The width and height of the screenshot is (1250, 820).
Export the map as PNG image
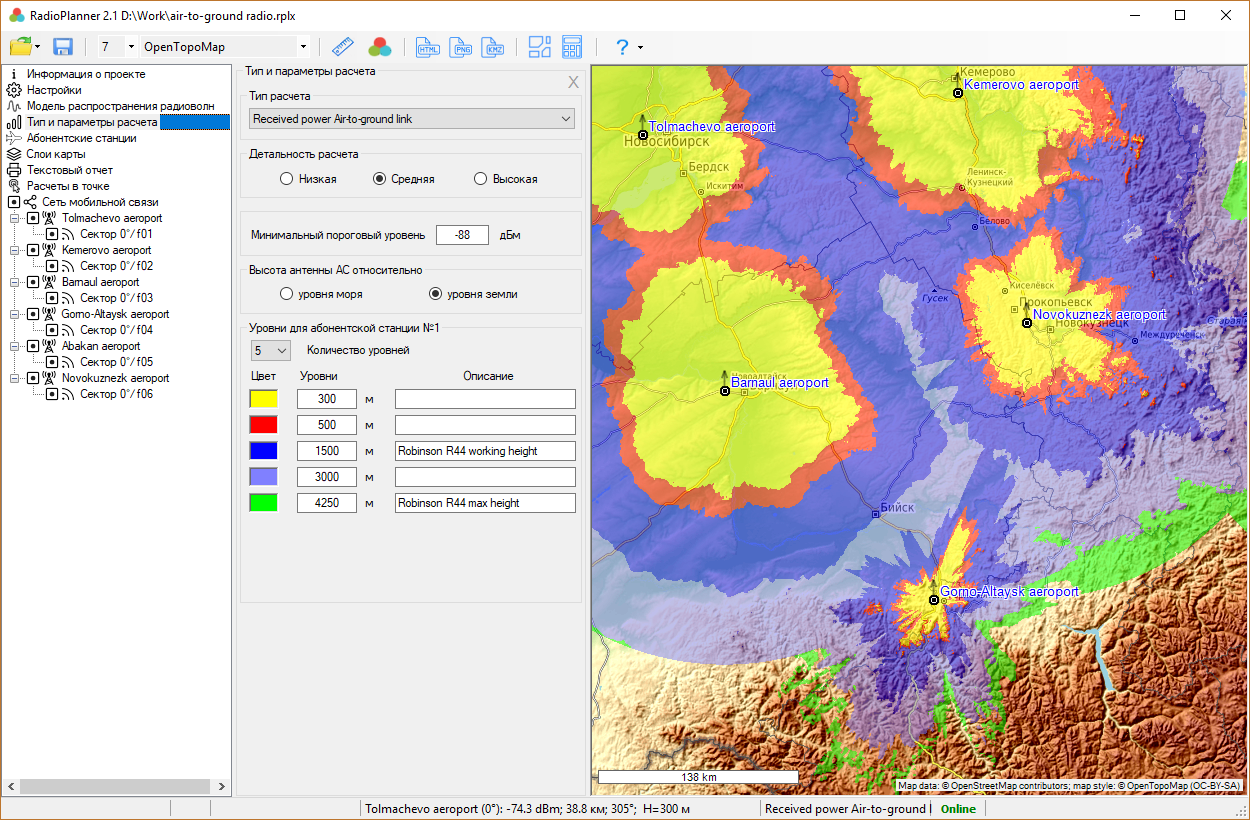[461, 47]
